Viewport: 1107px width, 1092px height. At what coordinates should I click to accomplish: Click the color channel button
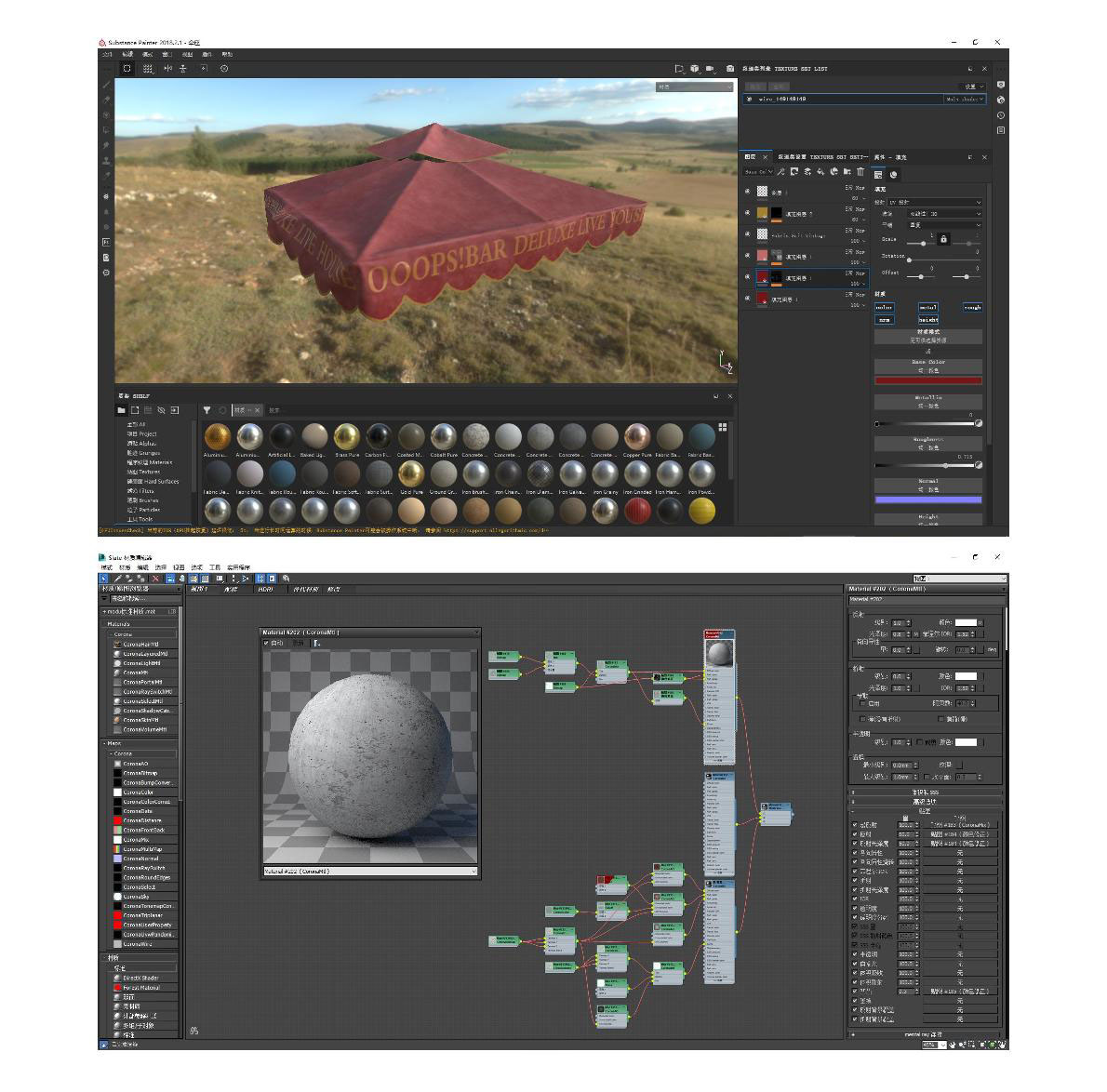[884, 308]
